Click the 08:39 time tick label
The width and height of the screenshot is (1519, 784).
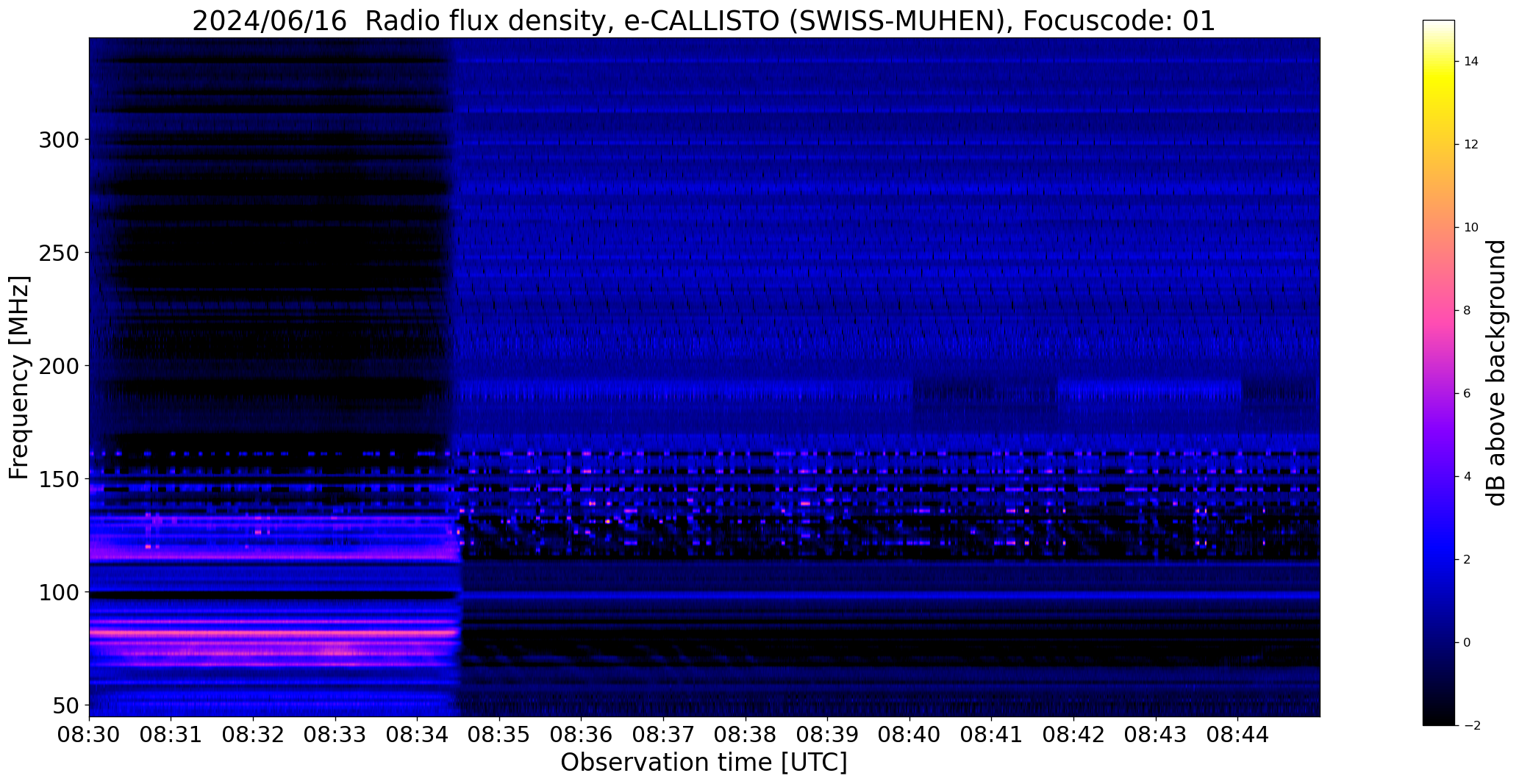(828, 734)
